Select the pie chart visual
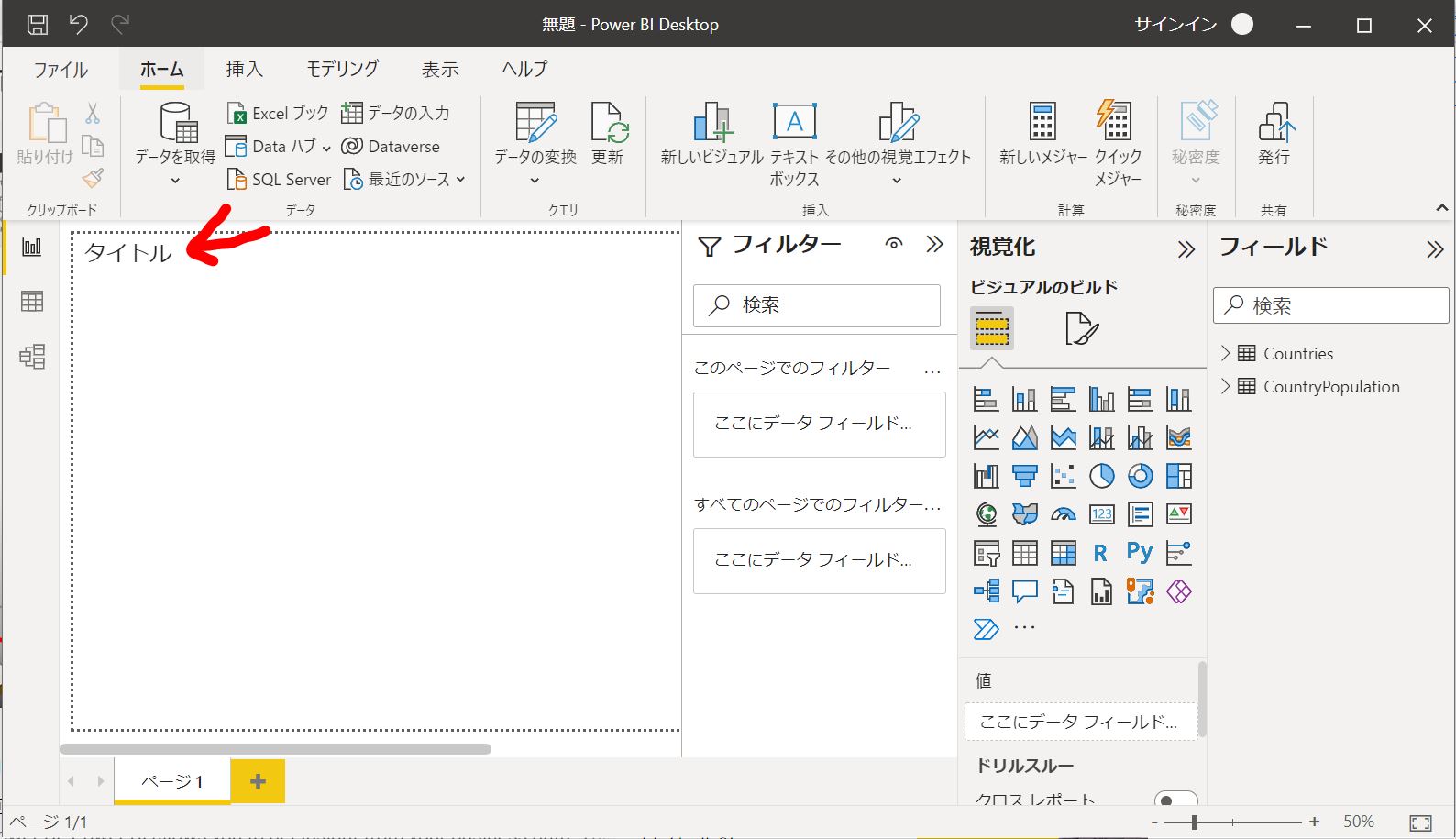This screenshot has height=839, width=1456. 1101,476
